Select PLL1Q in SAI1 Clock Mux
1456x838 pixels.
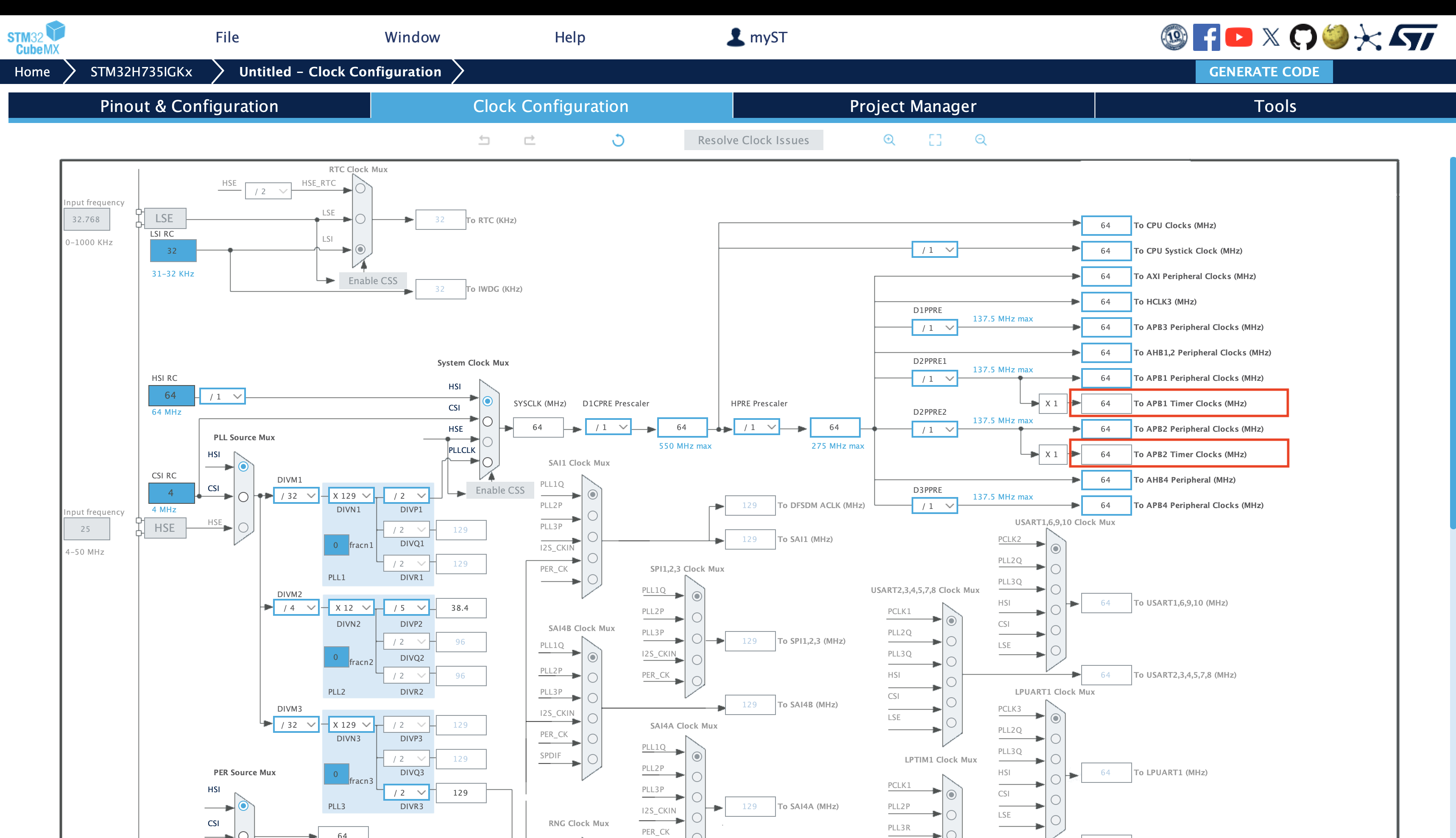tap(592, 494)
